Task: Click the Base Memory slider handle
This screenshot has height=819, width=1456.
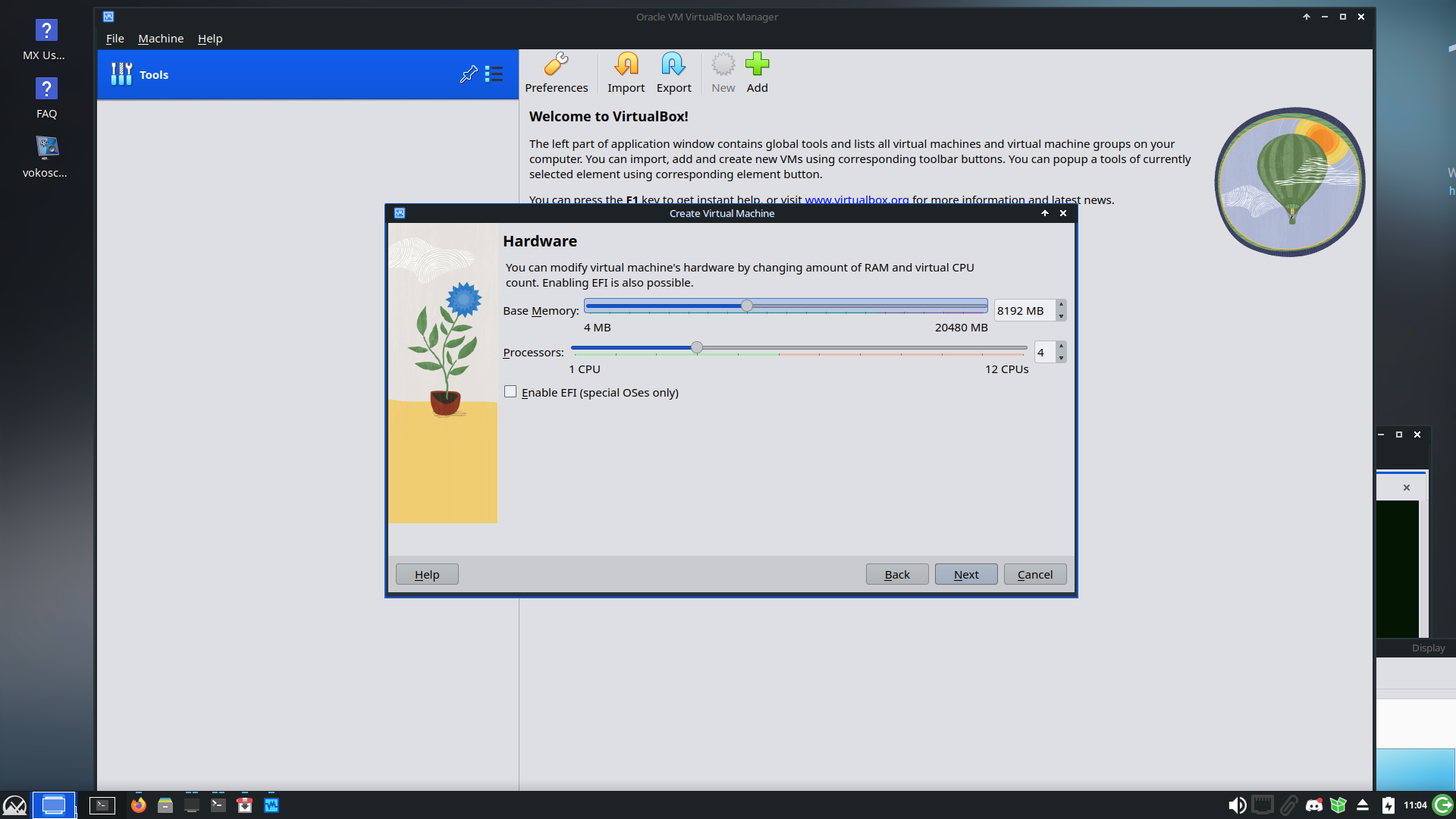Action: point(747,306)
